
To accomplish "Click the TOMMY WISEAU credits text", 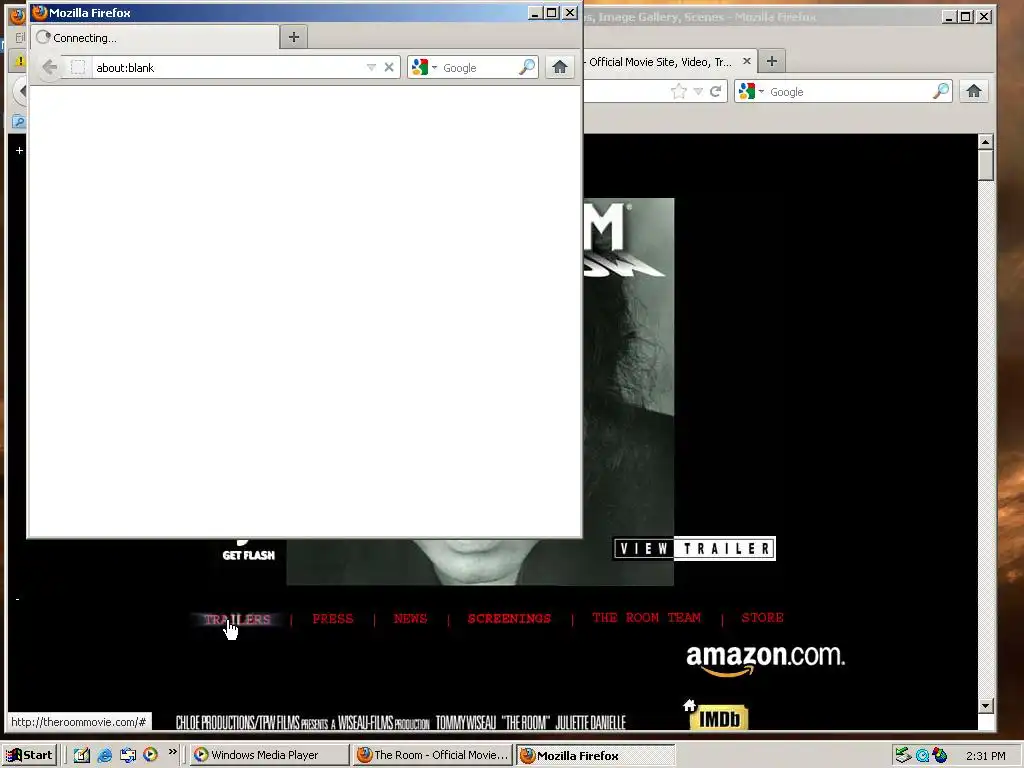I will [x=466, y=722].
